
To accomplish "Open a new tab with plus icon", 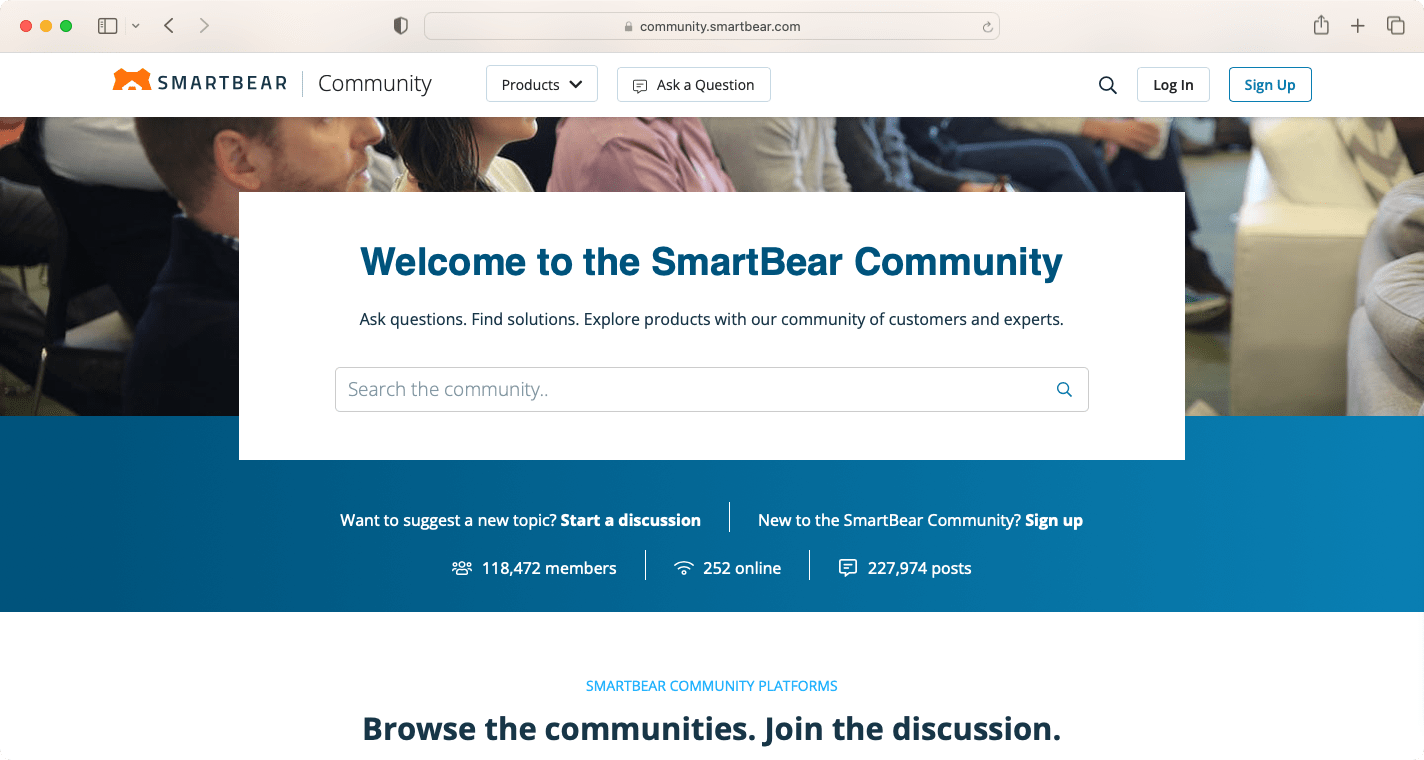I will tap(1357, 26).
